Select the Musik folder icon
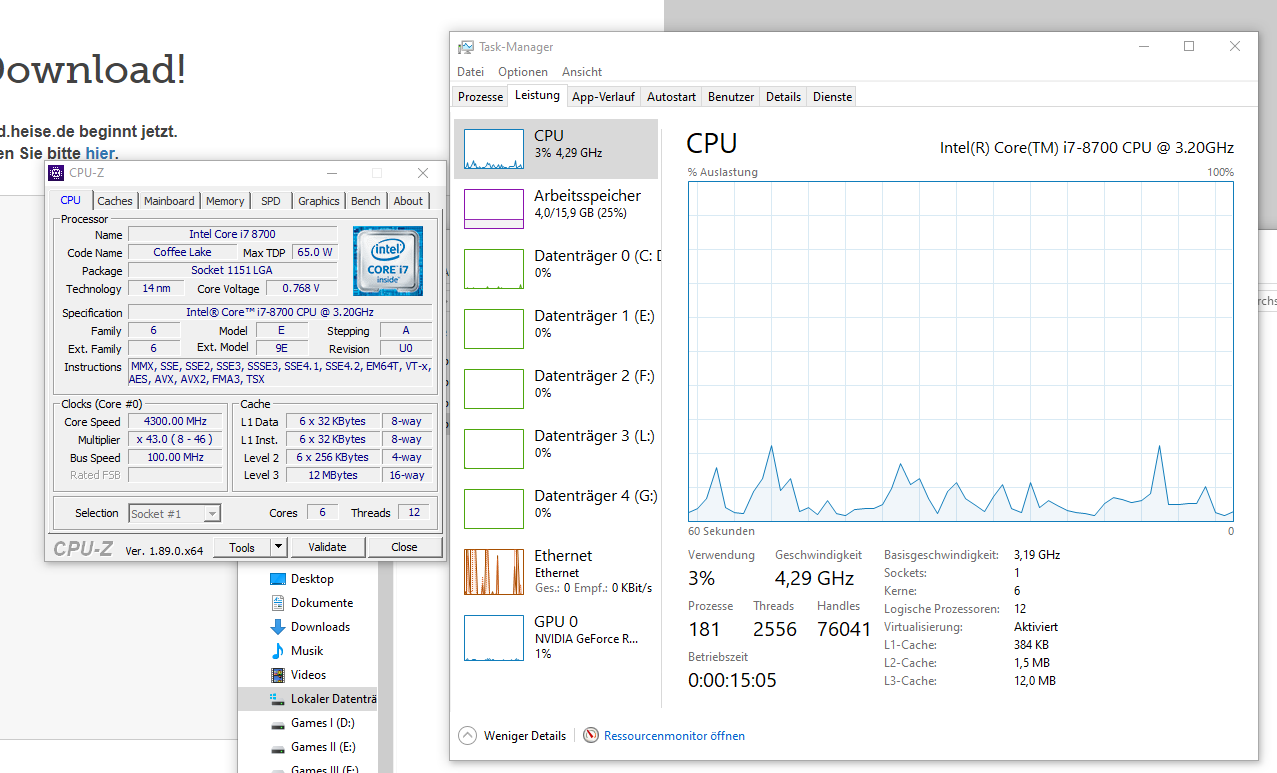The image size is (1277, 773). coord(278,651)
